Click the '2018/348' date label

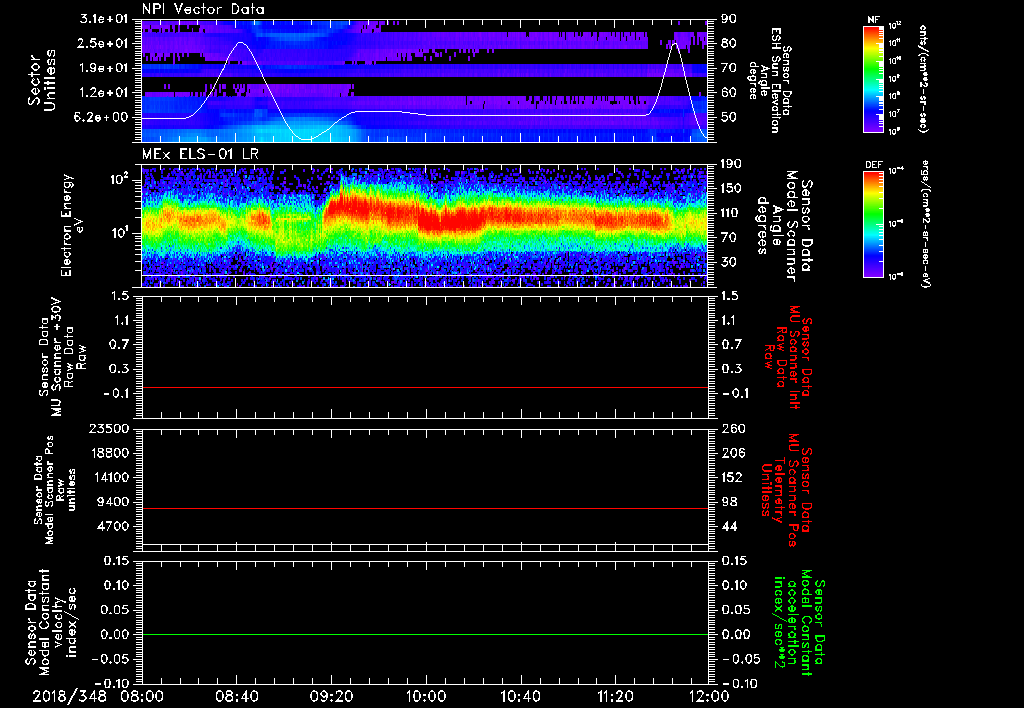click(x=69, y=696)
